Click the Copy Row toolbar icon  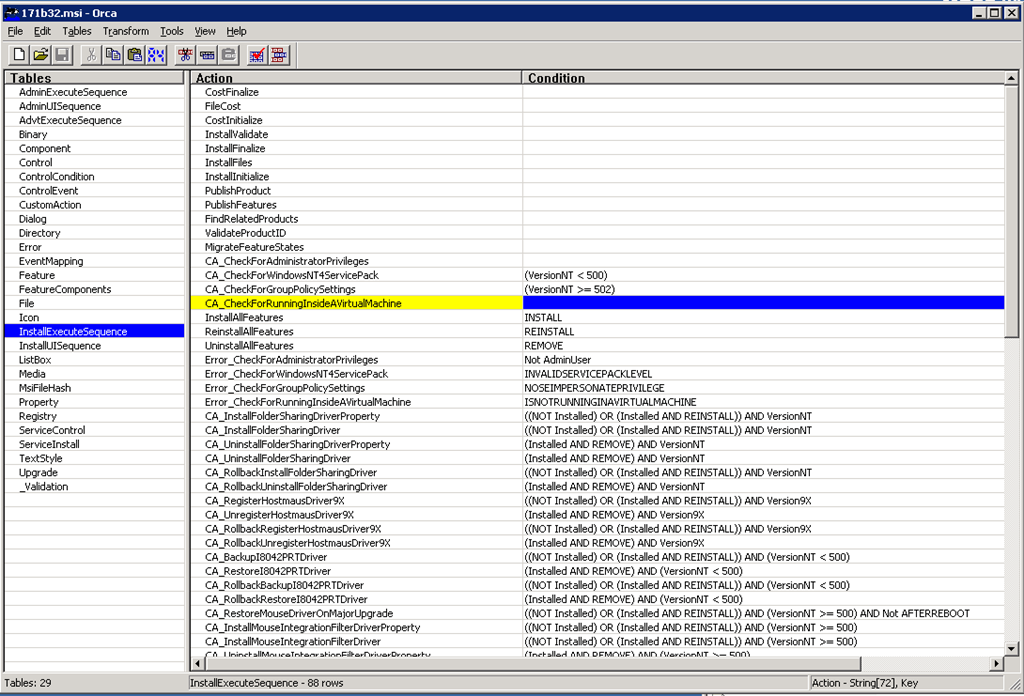pyautogui.click(x=207, y=55)
